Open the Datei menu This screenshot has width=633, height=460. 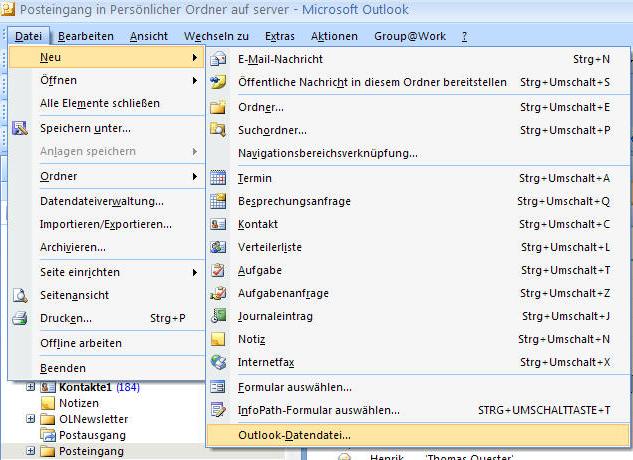pos(28,36)
